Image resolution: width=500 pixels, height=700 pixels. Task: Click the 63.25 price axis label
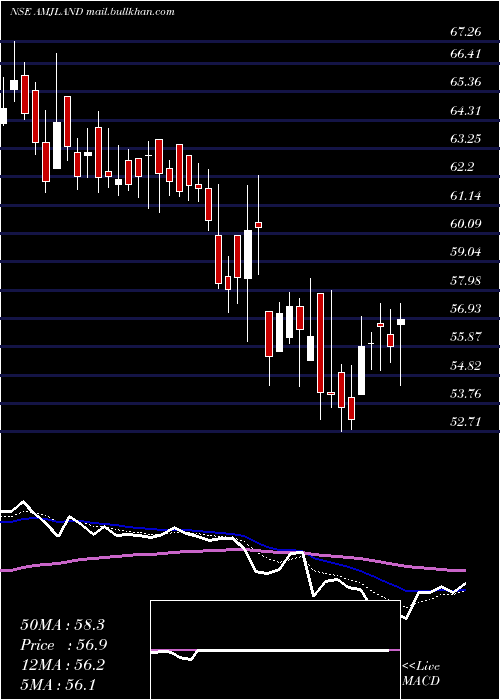[466, 139]
